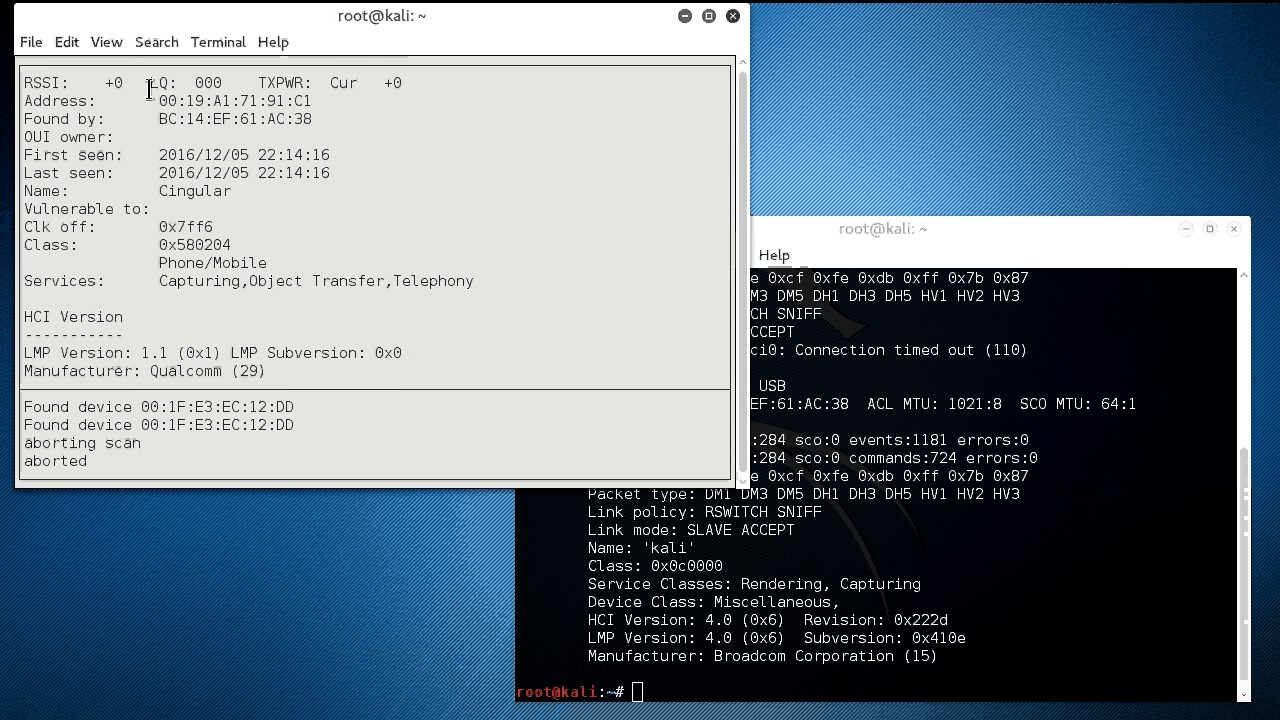The height and width of the screenshot is (720, 1280).
Task: Click 'SCO MTU: 64:1' text
Action: tap(1078, 404)
